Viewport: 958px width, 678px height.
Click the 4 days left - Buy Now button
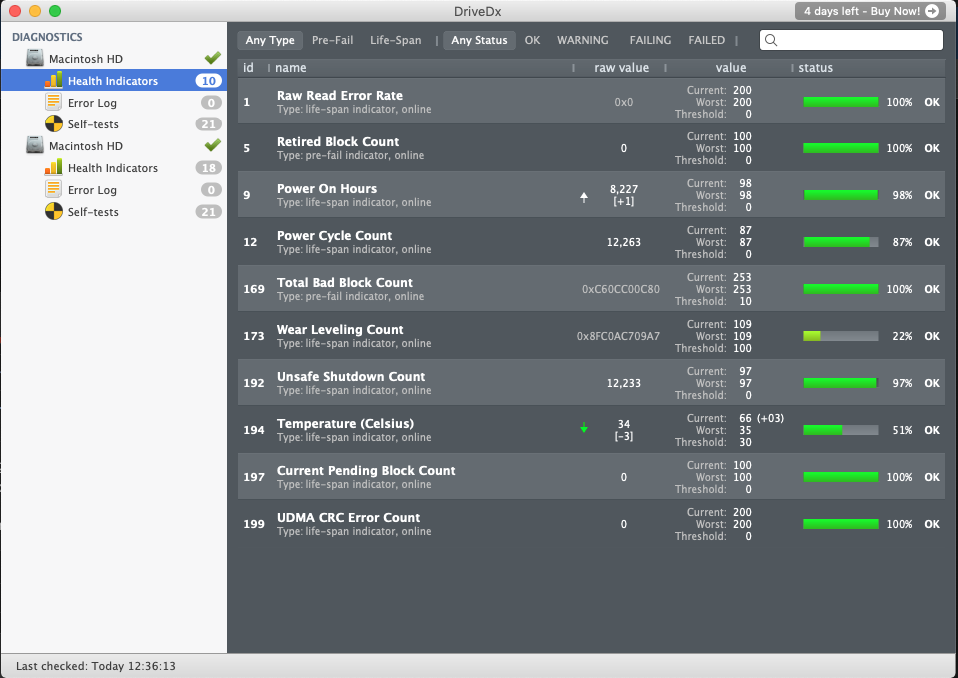point(870,11)
